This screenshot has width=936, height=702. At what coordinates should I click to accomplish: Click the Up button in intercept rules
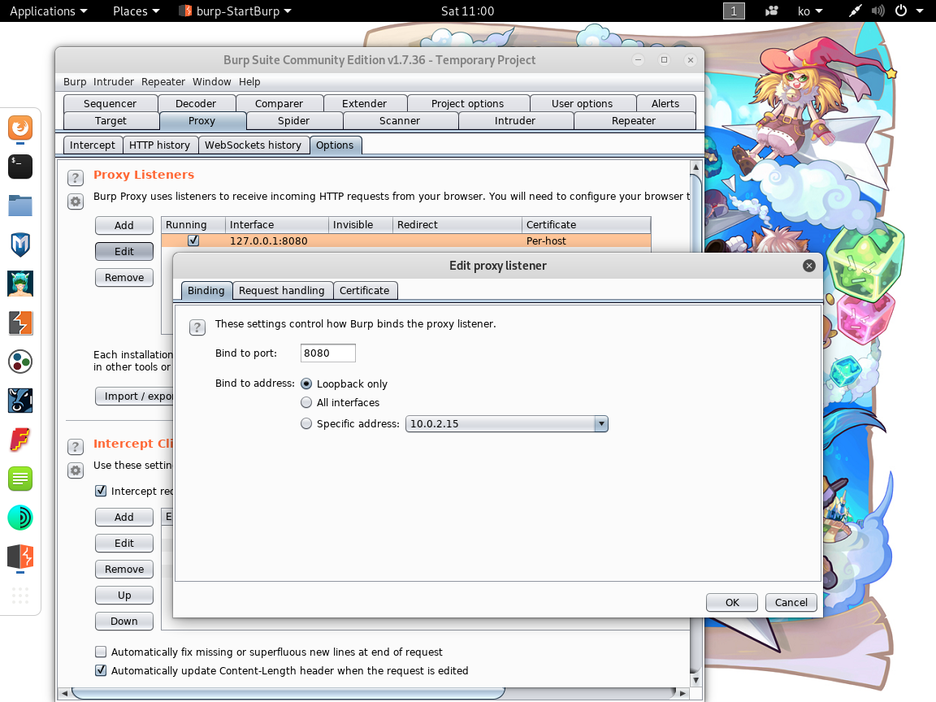pyautogui.click(x=124, y=595)
